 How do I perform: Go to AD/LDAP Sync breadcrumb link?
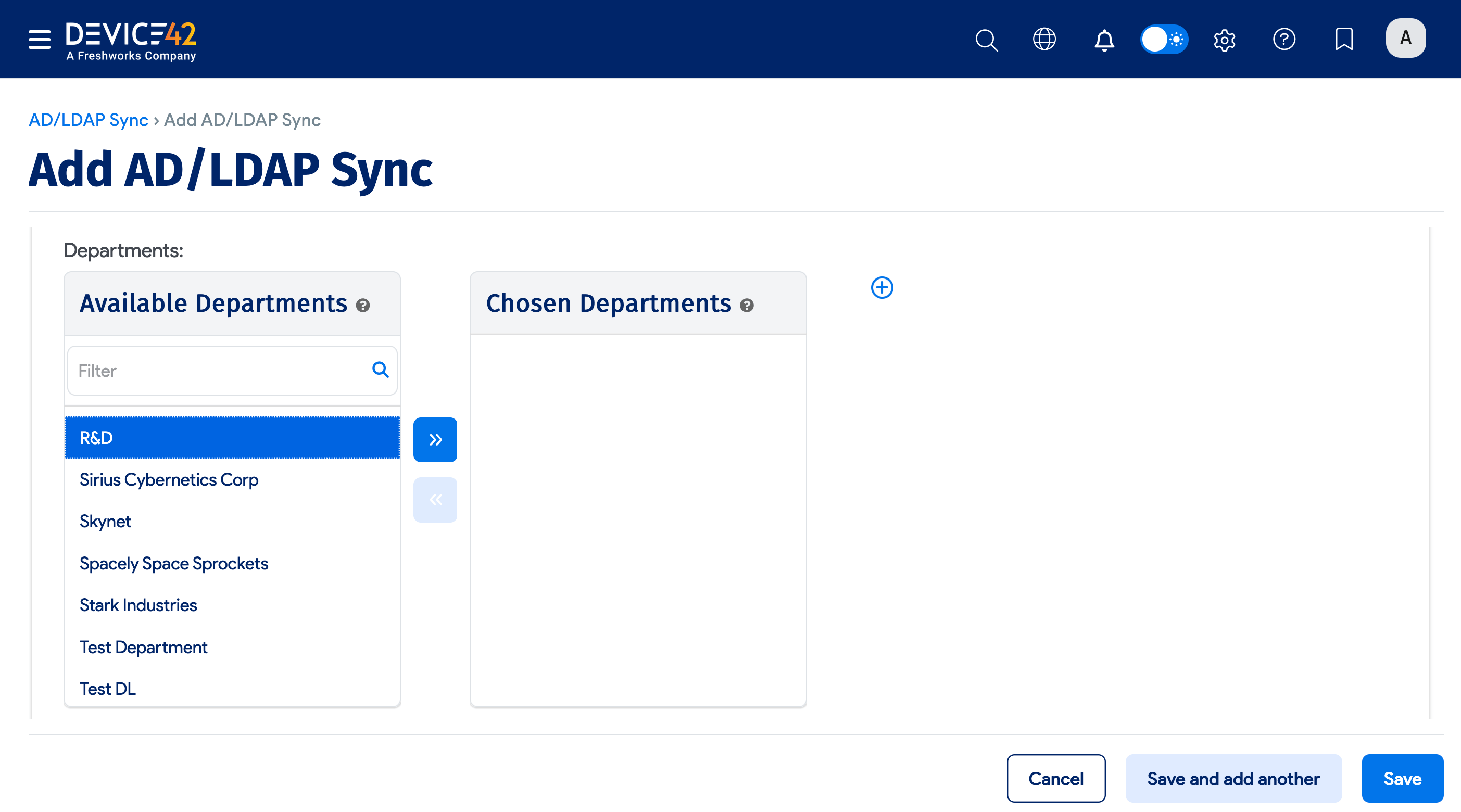point(89,120)
